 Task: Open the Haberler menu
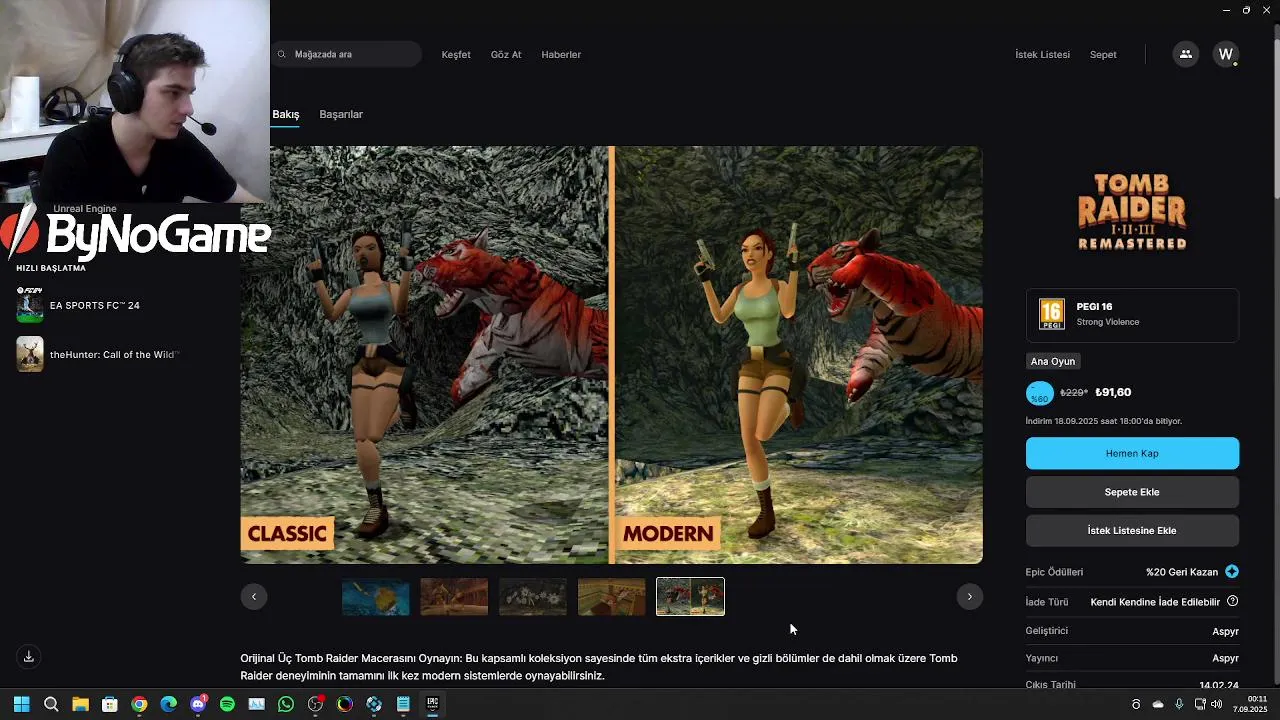[561, 54]
